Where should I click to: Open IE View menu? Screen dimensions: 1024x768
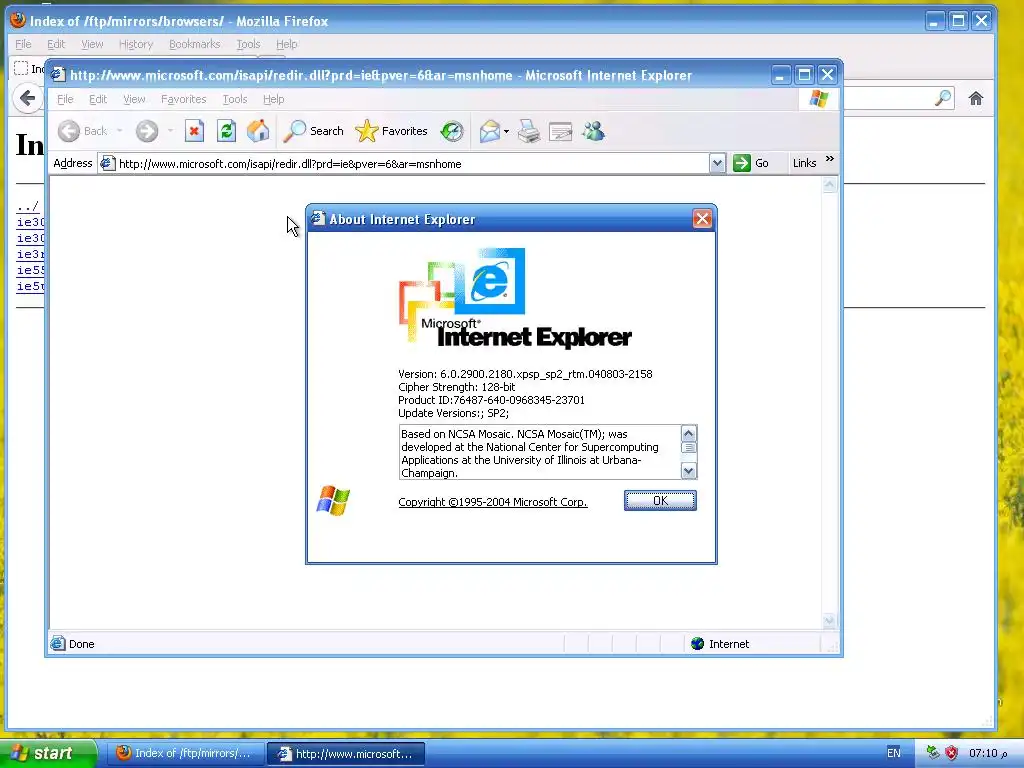[x=134, y=99]
